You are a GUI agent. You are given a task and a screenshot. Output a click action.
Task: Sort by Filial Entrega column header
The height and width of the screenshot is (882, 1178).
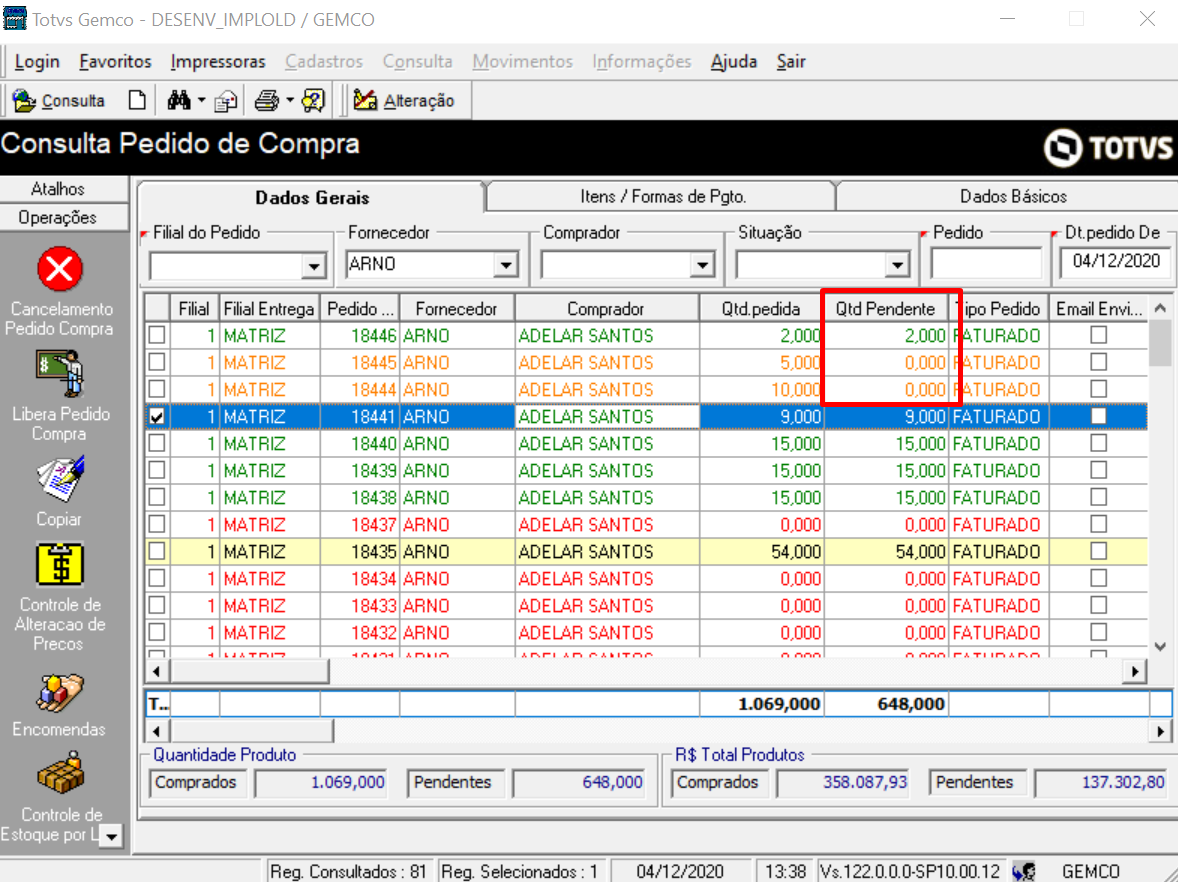pyautogui.click(x=269, y=309)
